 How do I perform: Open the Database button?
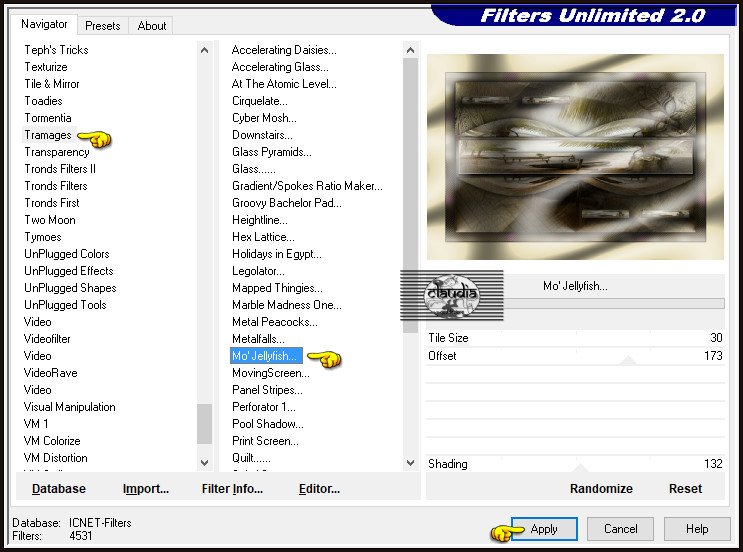click(59, 489)
